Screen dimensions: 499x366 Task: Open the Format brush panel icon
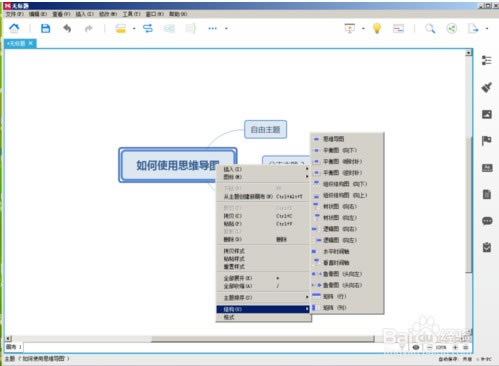pos(487,87)
